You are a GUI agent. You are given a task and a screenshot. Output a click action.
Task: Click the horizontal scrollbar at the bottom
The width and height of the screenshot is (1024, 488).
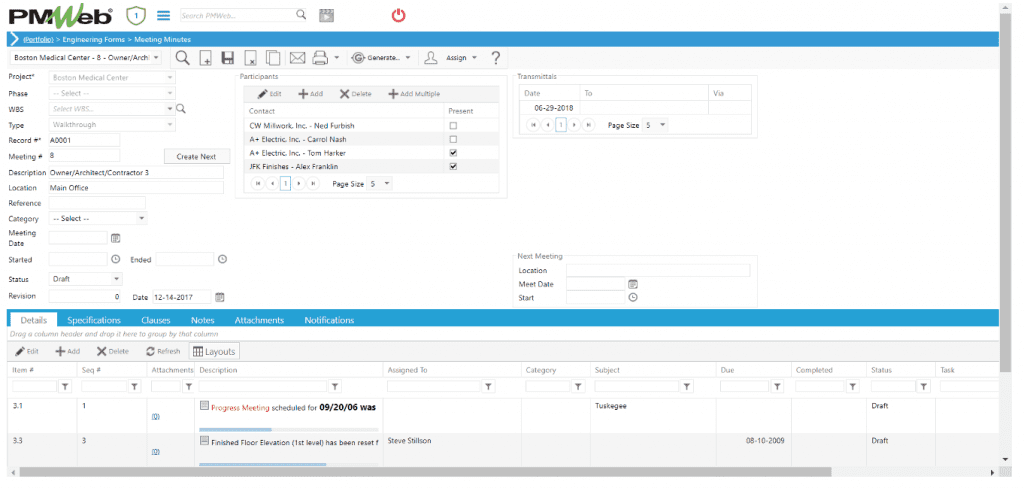pos(425,472)
